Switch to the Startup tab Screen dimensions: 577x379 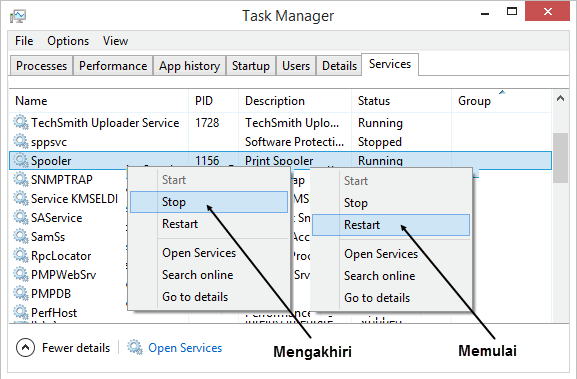[251, 66]
